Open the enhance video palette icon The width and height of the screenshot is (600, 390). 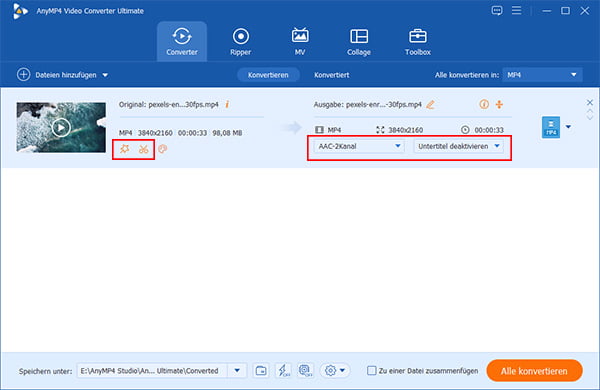click(163, 149)
